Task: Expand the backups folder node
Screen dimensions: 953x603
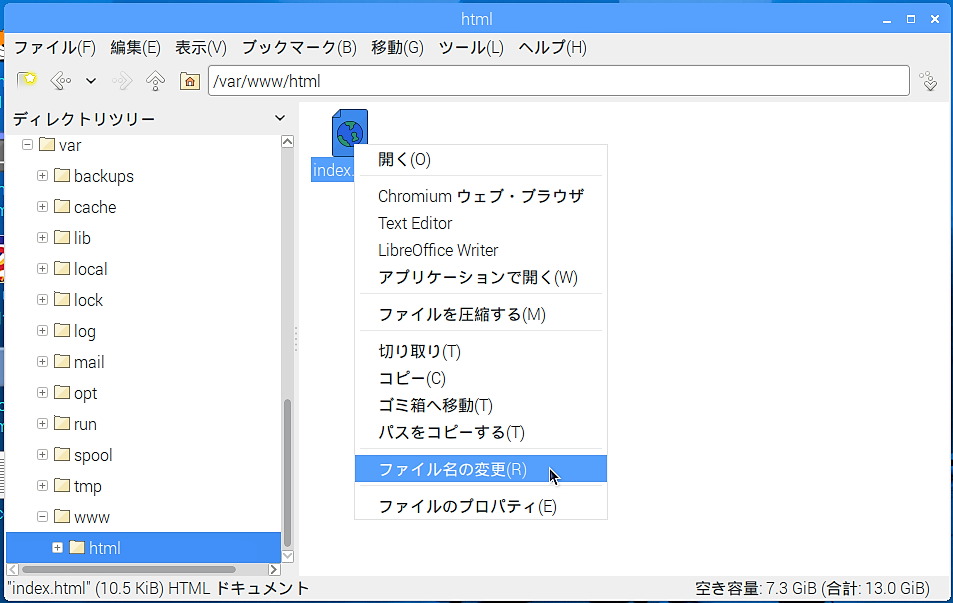Action: (42, 176)
